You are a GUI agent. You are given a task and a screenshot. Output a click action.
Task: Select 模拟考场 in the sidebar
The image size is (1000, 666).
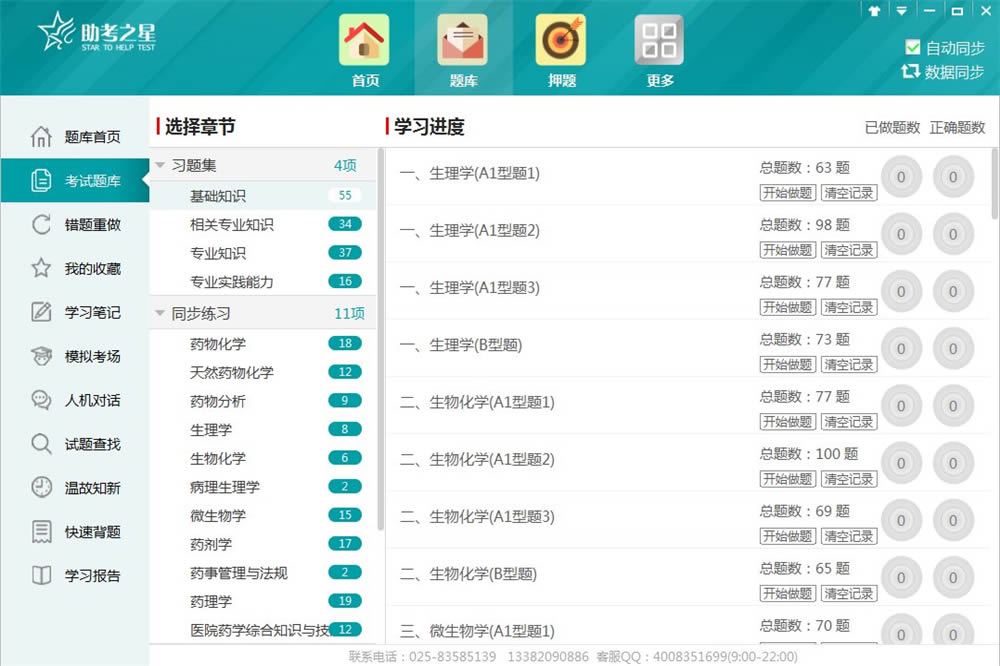92,356
